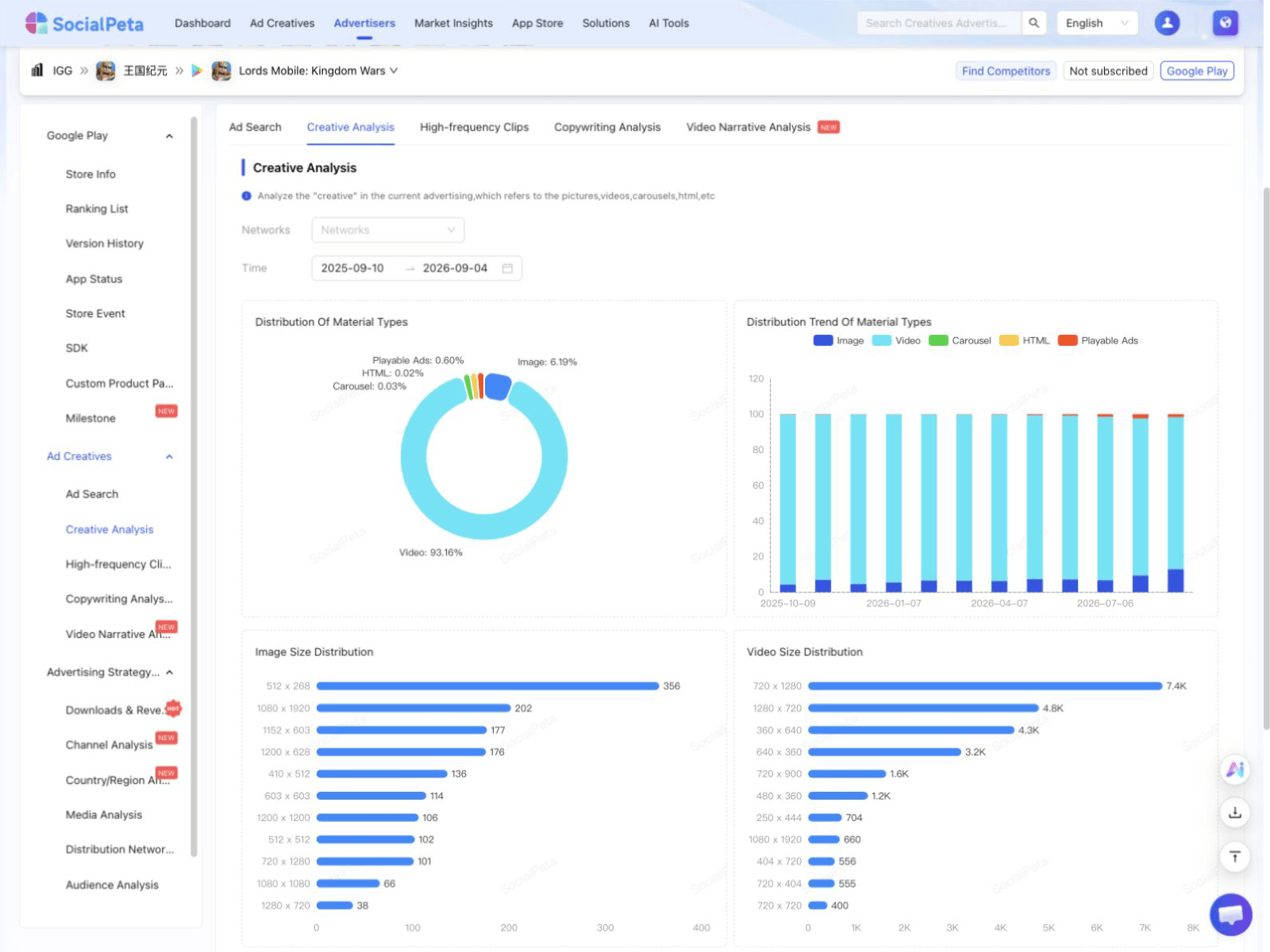The width and height of the screenshot is (1270, 952).
Task: Click the sidebar vertical scrollbar
Action: (194, 487)
